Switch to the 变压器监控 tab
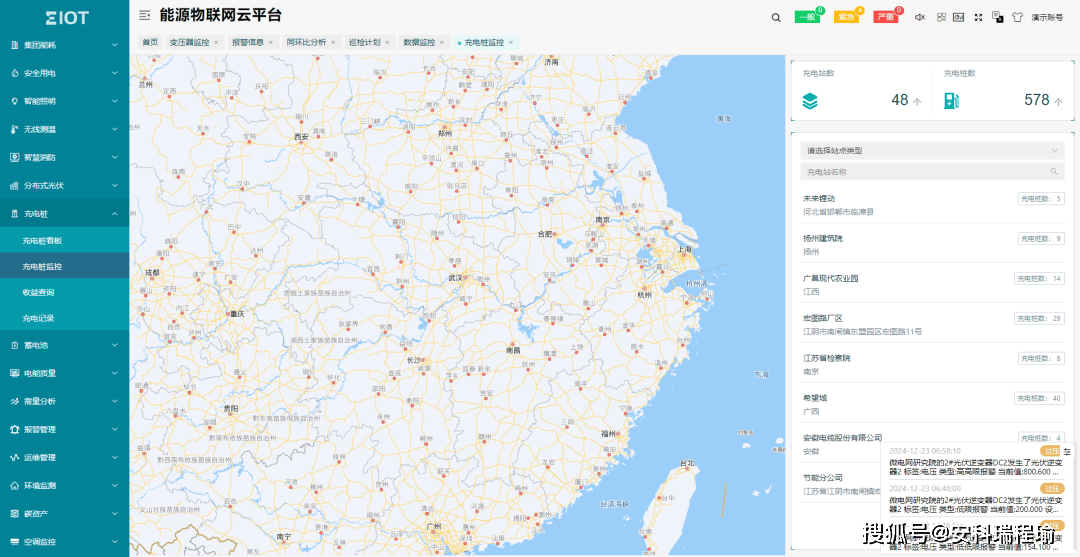Viewport: 1080px width, 557px height. 189,42
